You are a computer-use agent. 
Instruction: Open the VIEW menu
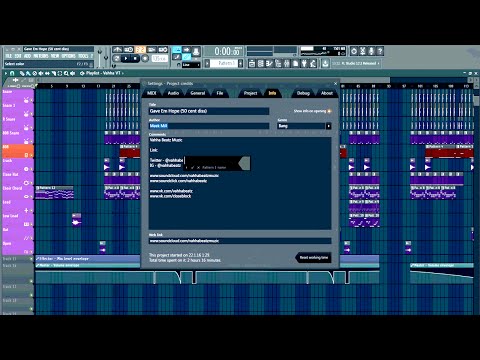(55, 56)
